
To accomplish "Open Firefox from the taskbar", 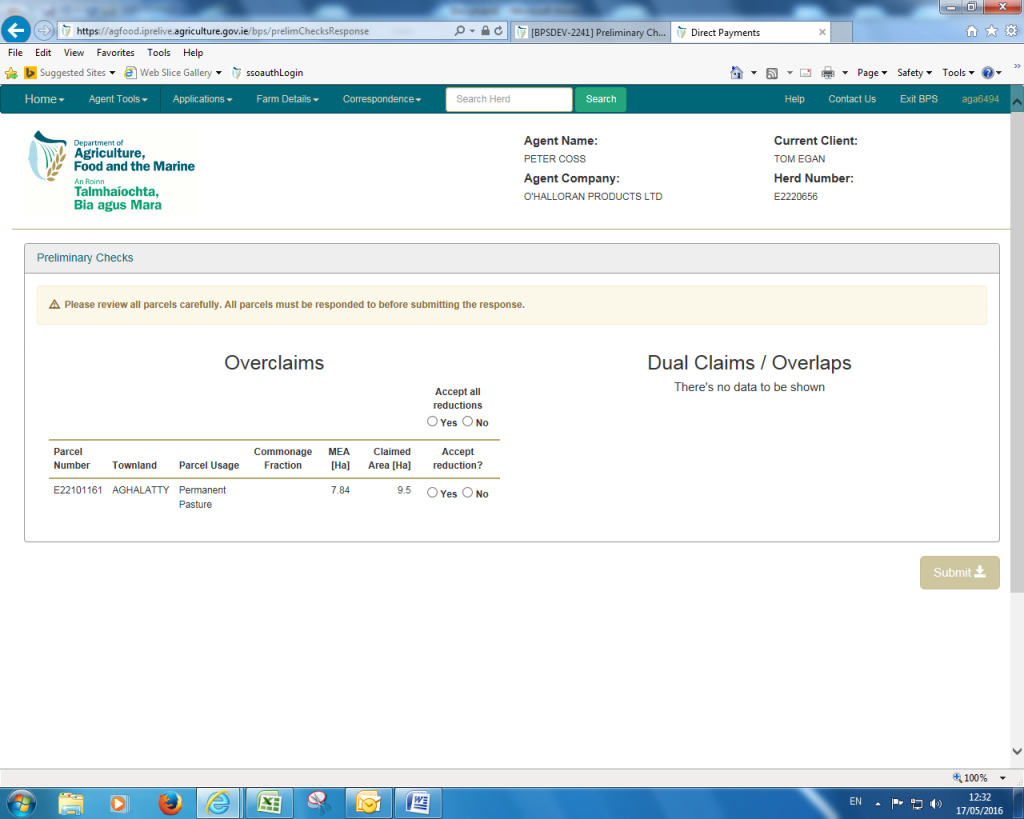I will coord(171,802).
